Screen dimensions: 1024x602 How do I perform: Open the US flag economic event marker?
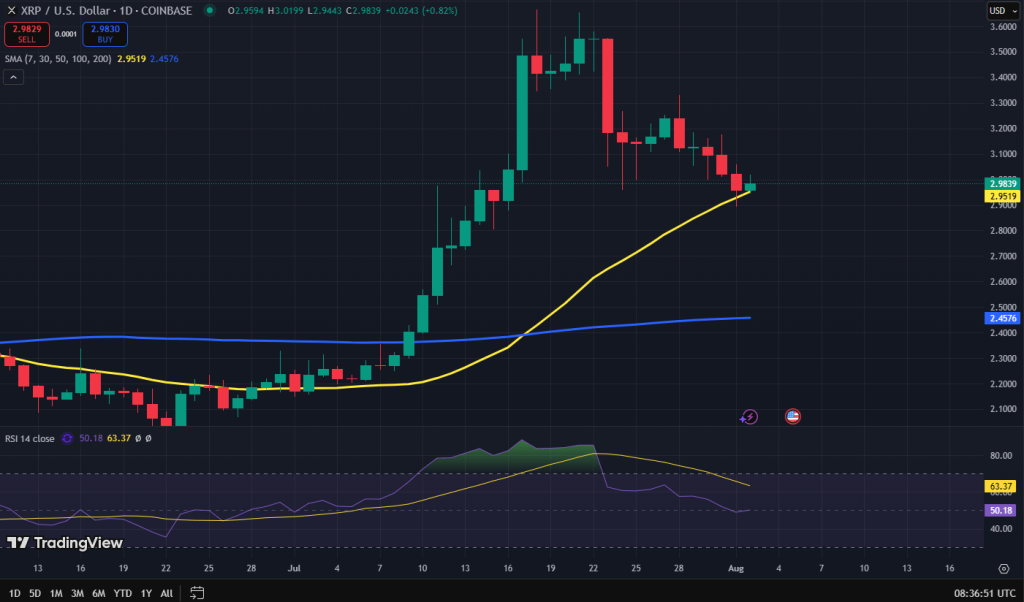[x=793, y=417]
